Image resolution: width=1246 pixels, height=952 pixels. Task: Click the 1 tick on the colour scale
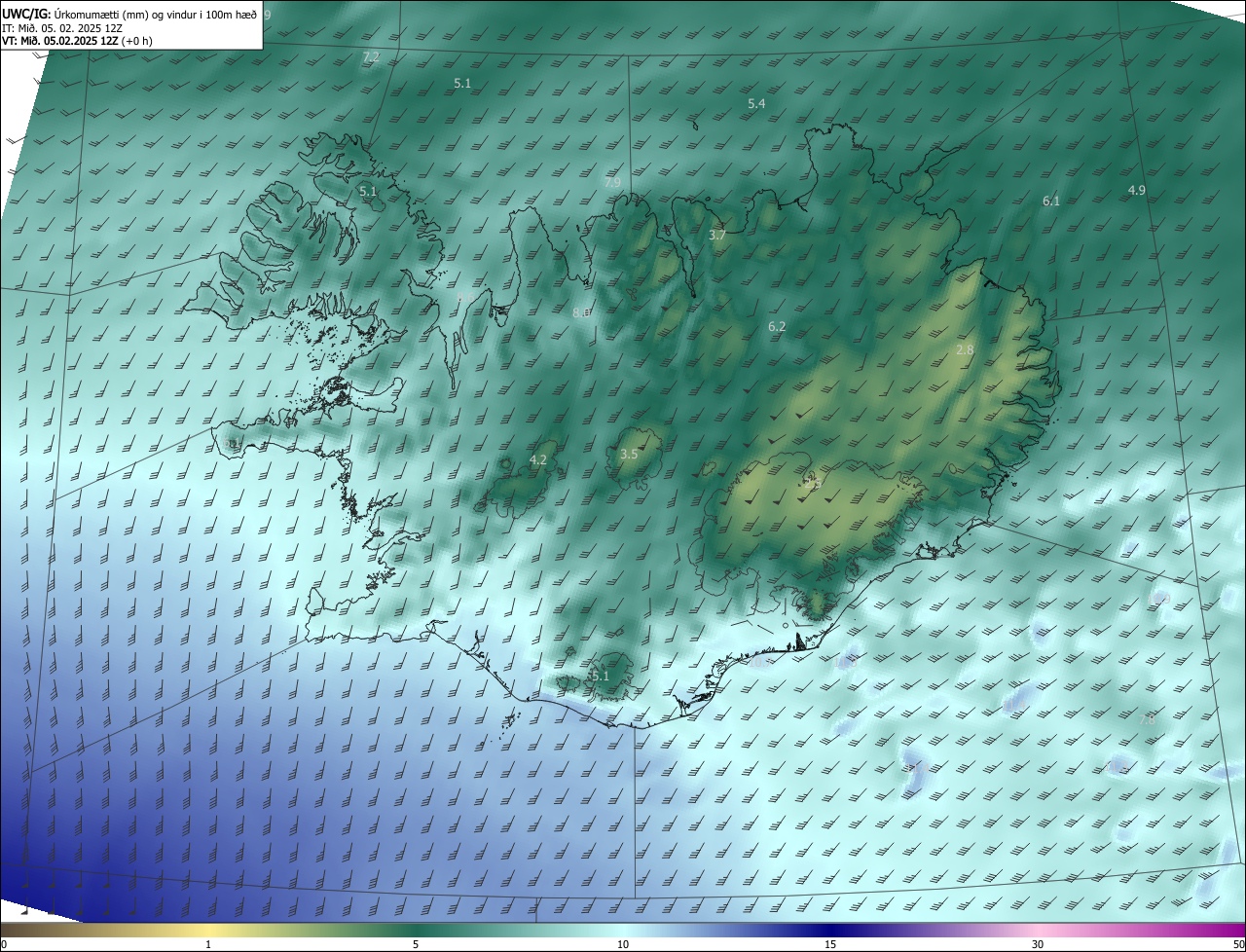pos(208,944)
